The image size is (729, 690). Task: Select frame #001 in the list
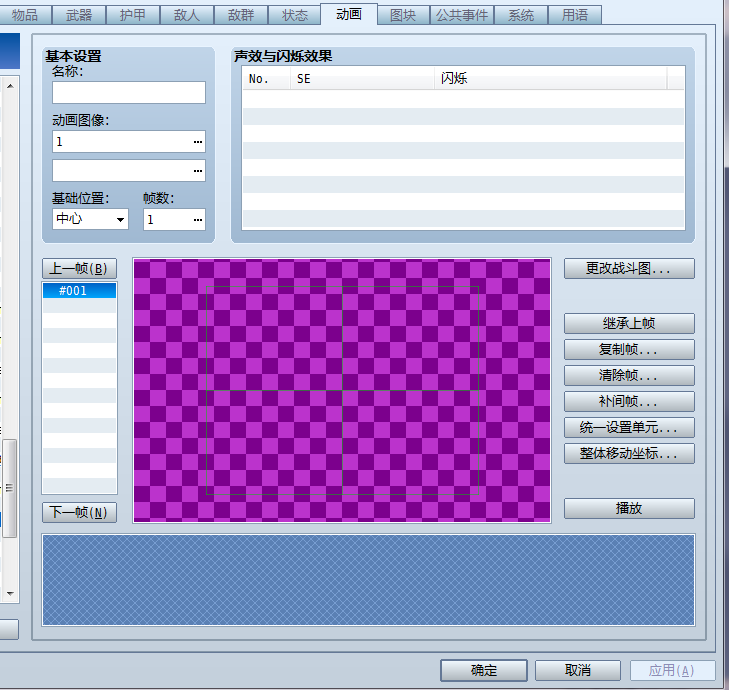coord(79,291)
